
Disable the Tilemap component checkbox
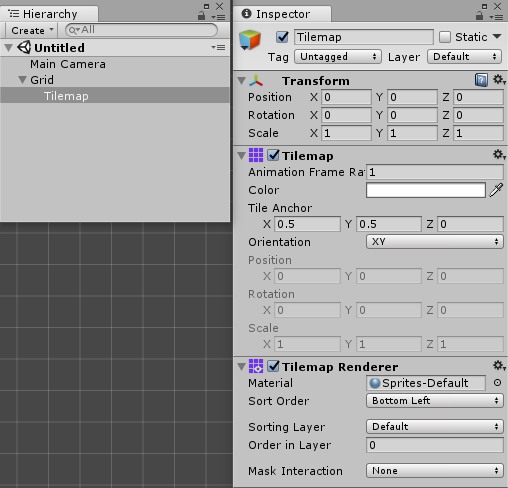pyautogui.click(x=273, y=155)
